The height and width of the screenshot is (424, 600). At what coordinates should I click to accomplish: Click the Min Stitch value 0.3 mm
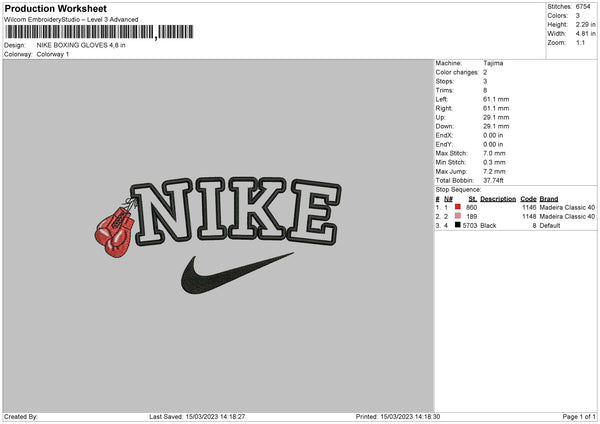494,162
